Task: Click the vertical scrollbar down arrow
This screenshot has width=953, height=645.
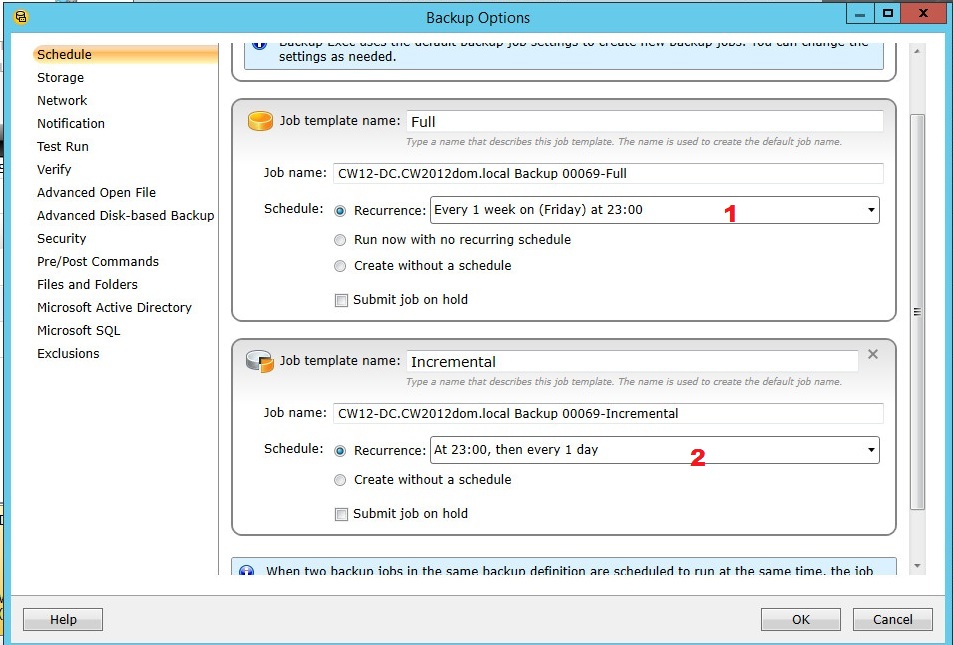Action: (918, 567)
